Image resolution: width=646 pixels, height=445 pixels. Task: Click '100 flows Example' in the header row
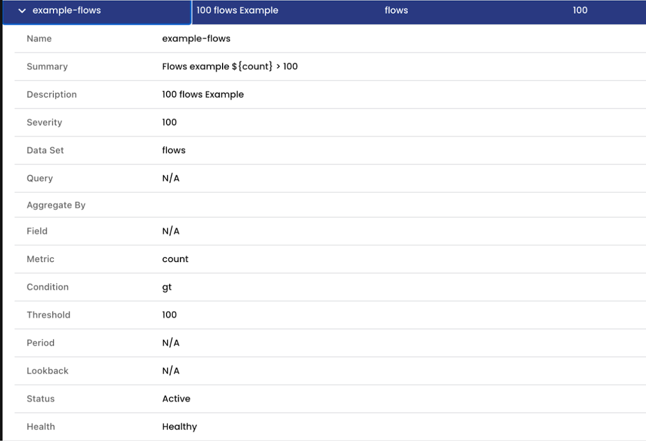coord(237,11)
